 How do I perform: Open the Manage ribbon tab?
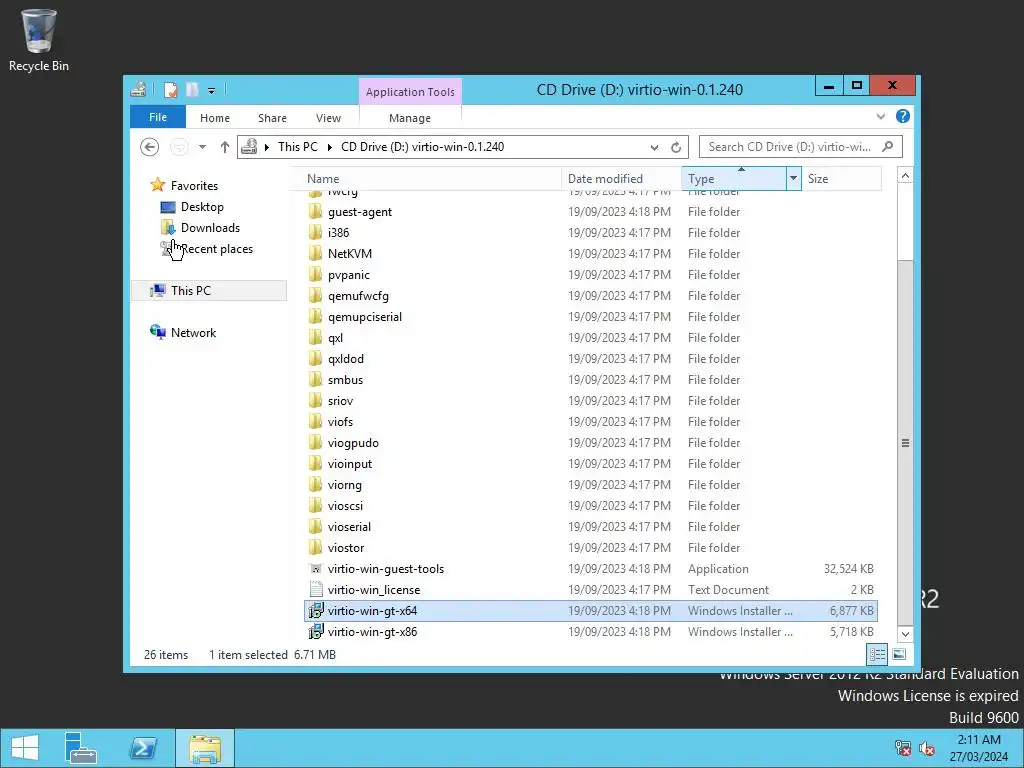point(409,118)
